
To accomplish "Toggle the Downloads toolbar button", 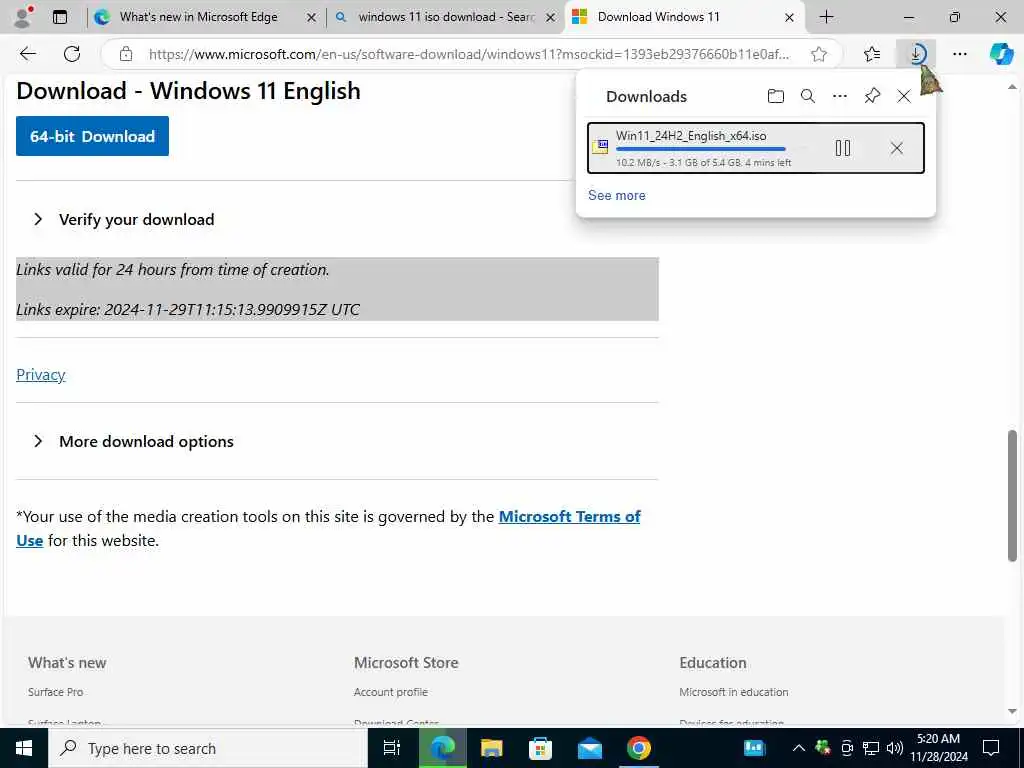I will click(x=916, y=54).
